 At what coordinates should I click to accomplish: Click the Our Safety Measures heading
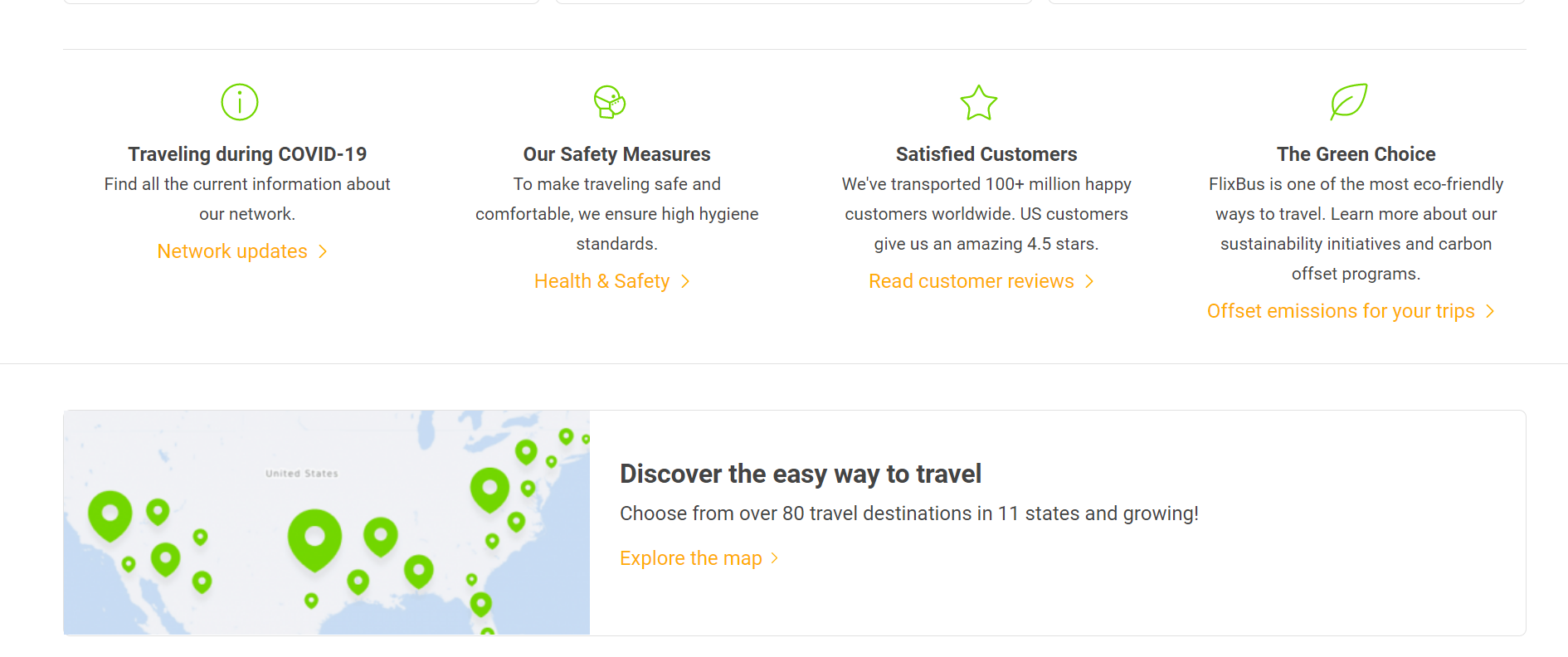[616, 154]
